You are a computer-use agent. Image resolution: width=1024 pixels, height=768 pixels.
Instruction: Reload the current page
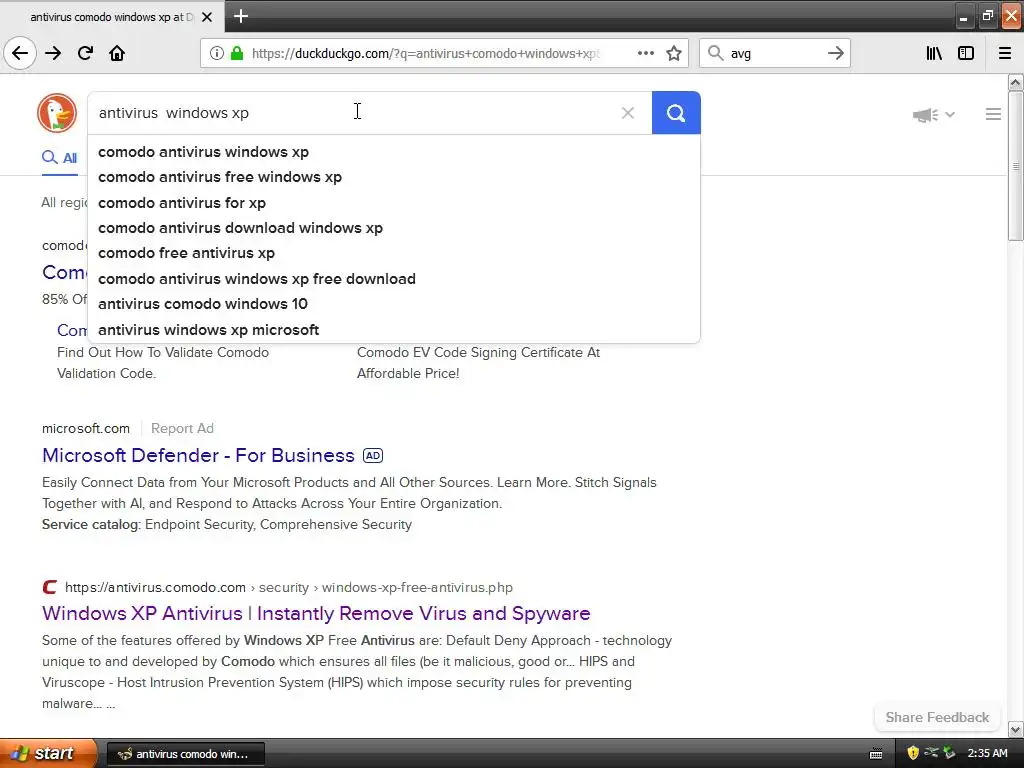click(x=85, y=53)
